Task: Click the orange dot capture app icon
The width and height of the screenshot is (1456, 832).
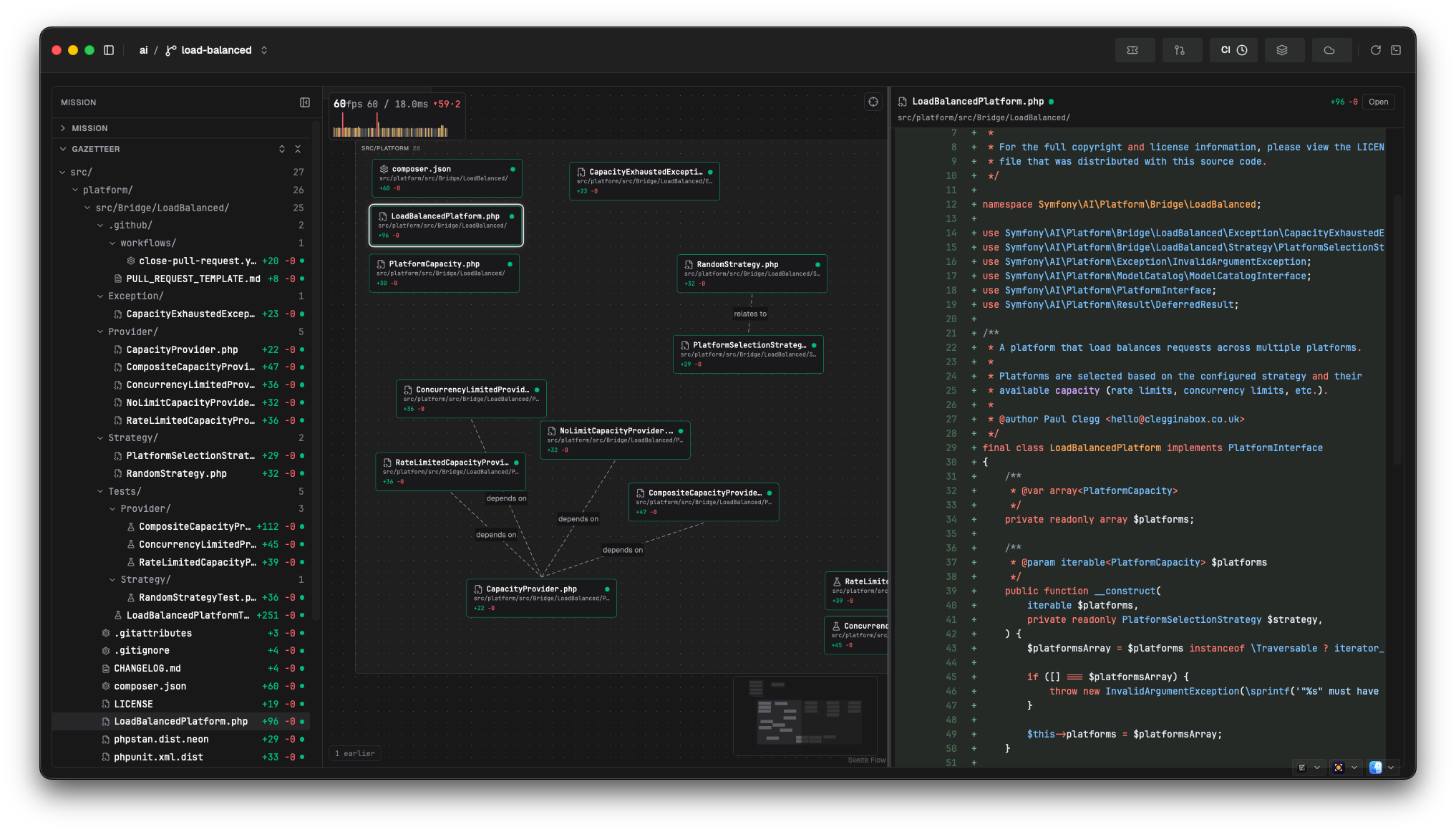Action: tap(1339, 768)
